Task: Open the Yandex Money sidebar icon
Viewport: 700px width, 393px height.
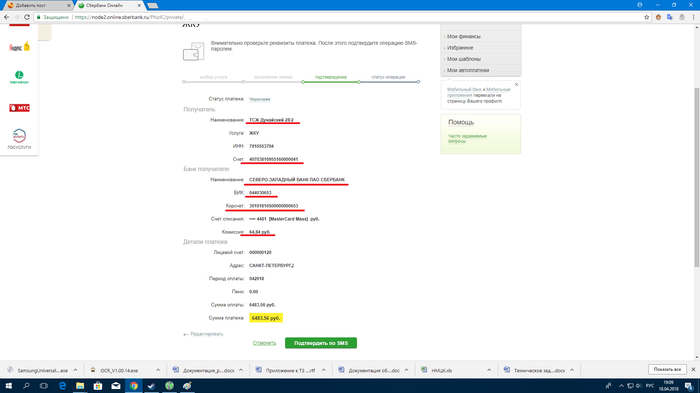Action: pyautogui.click(x=19, y=47)
